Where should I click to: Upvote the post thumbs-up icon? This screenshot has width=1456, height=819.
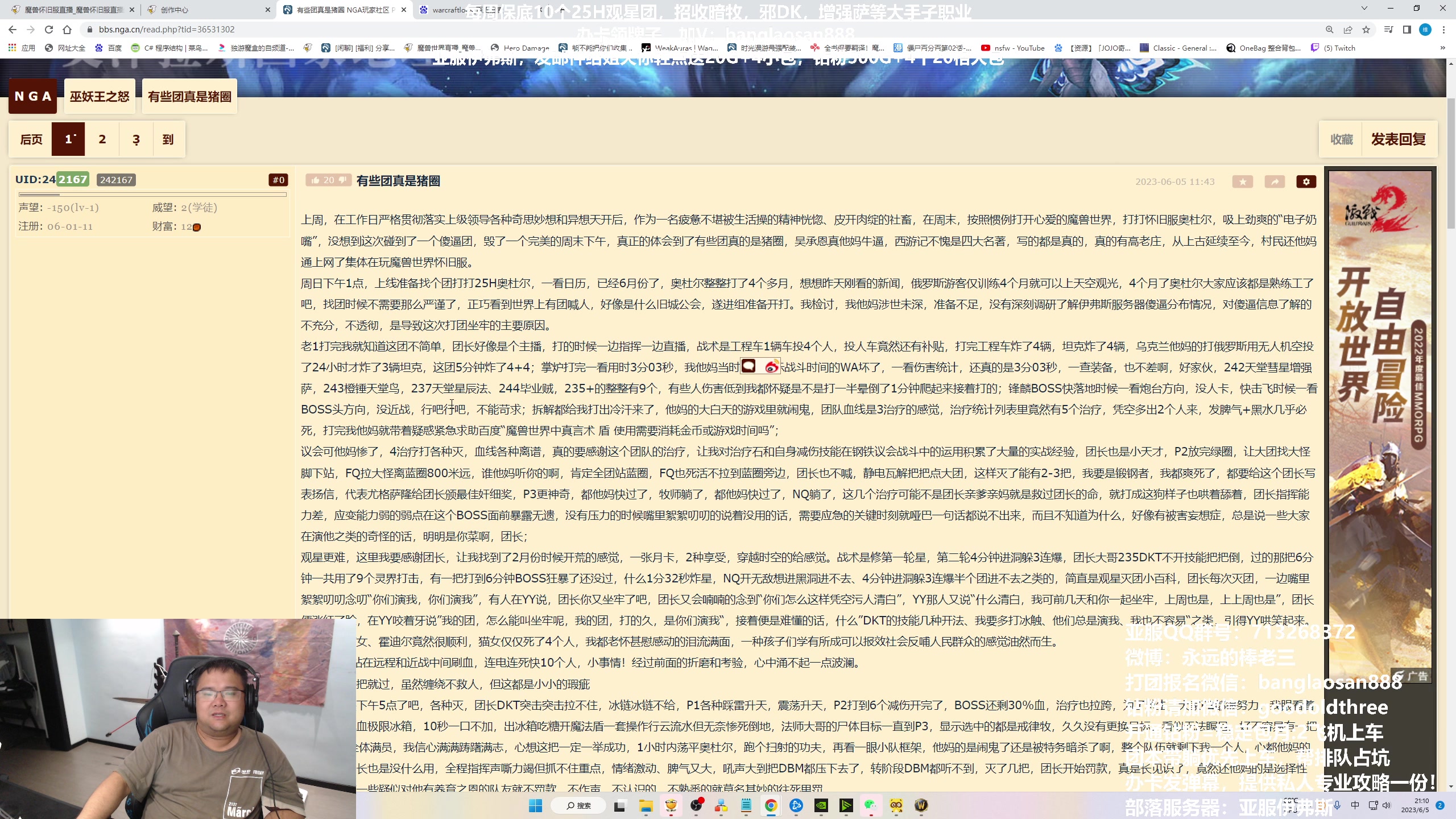[315, 180]
